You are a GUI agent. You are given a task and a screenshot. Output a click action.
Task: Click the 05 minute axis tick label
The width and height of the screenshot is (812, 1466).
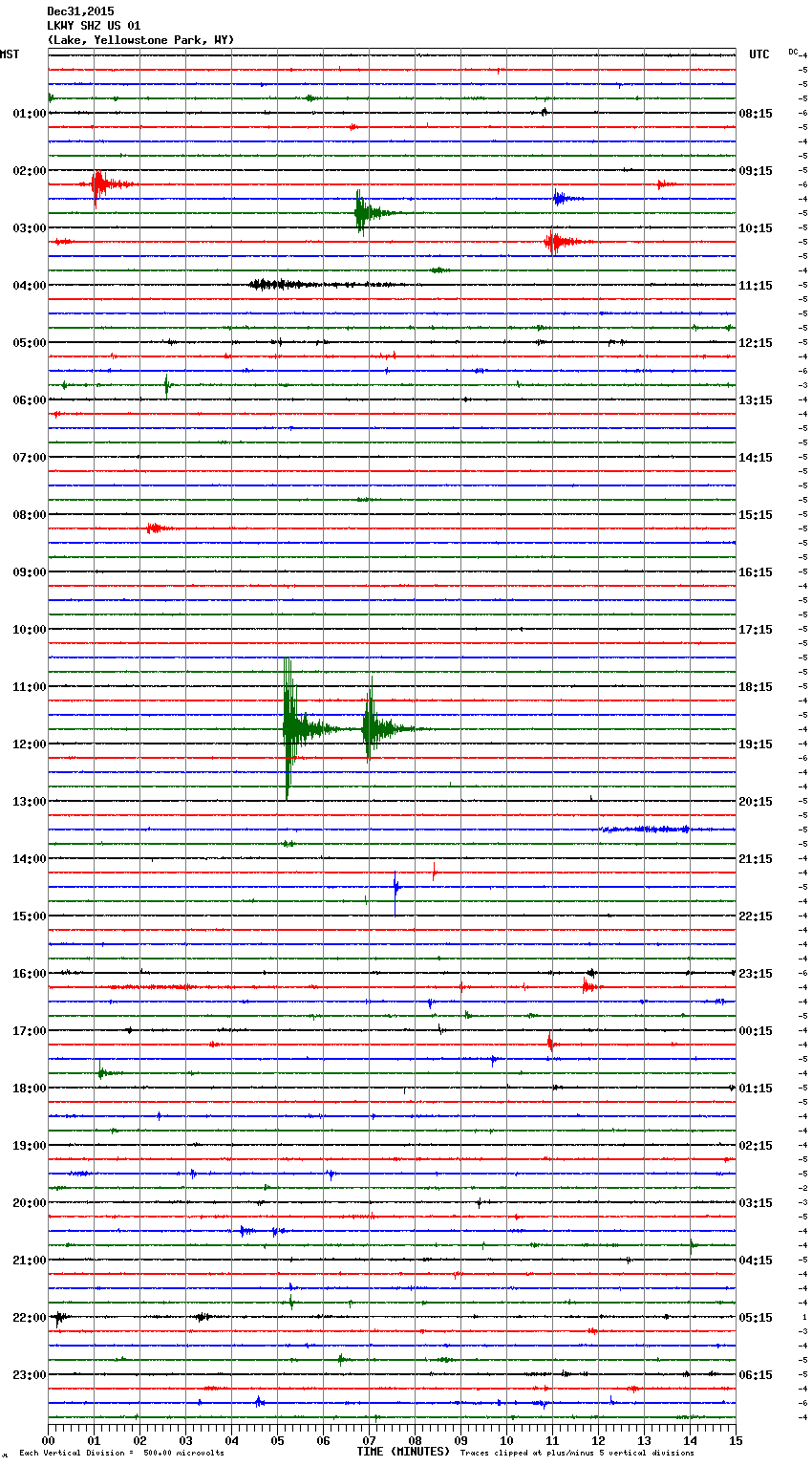coord(277,1440)
